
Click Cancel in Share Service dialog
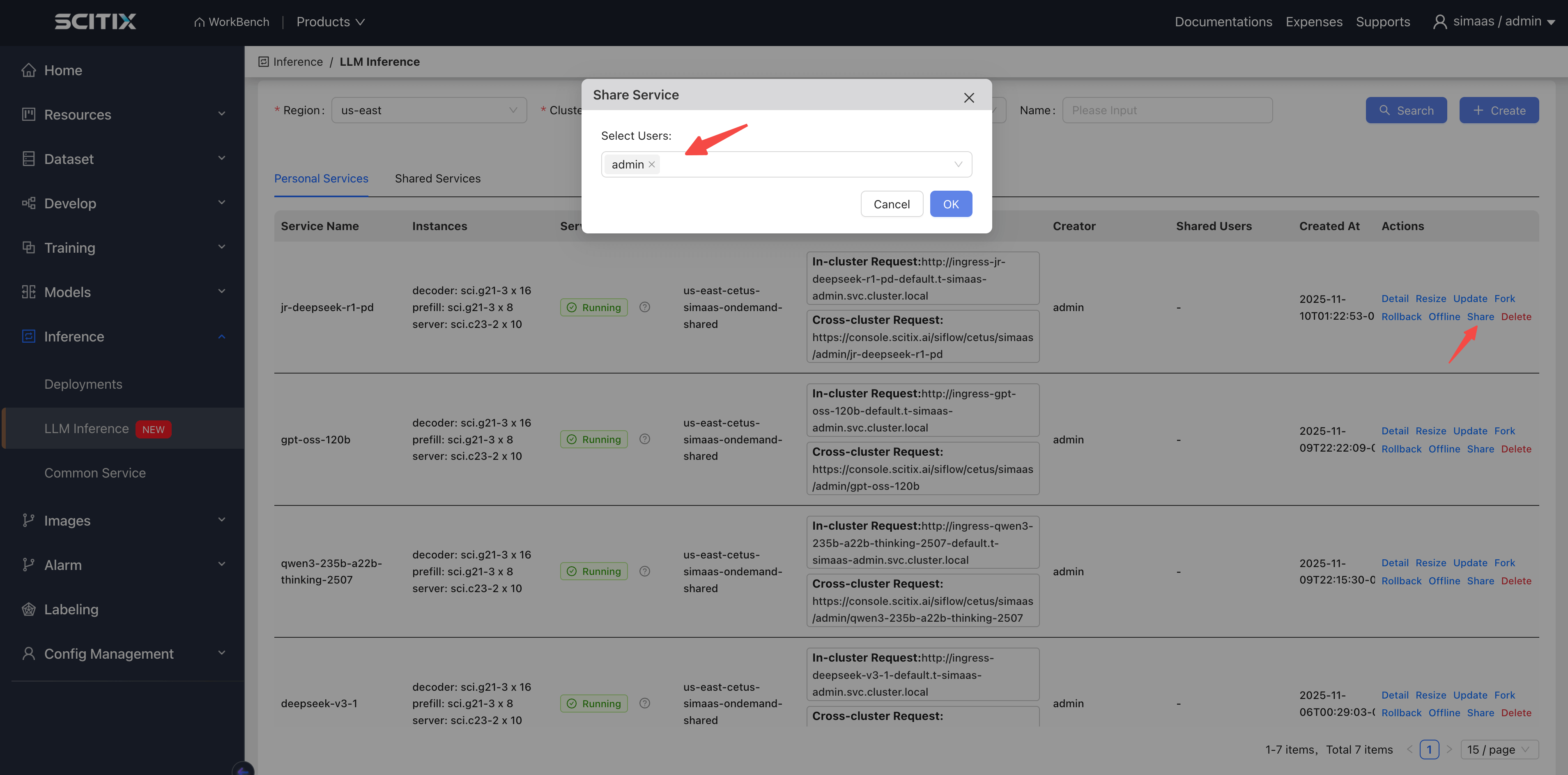892,204
